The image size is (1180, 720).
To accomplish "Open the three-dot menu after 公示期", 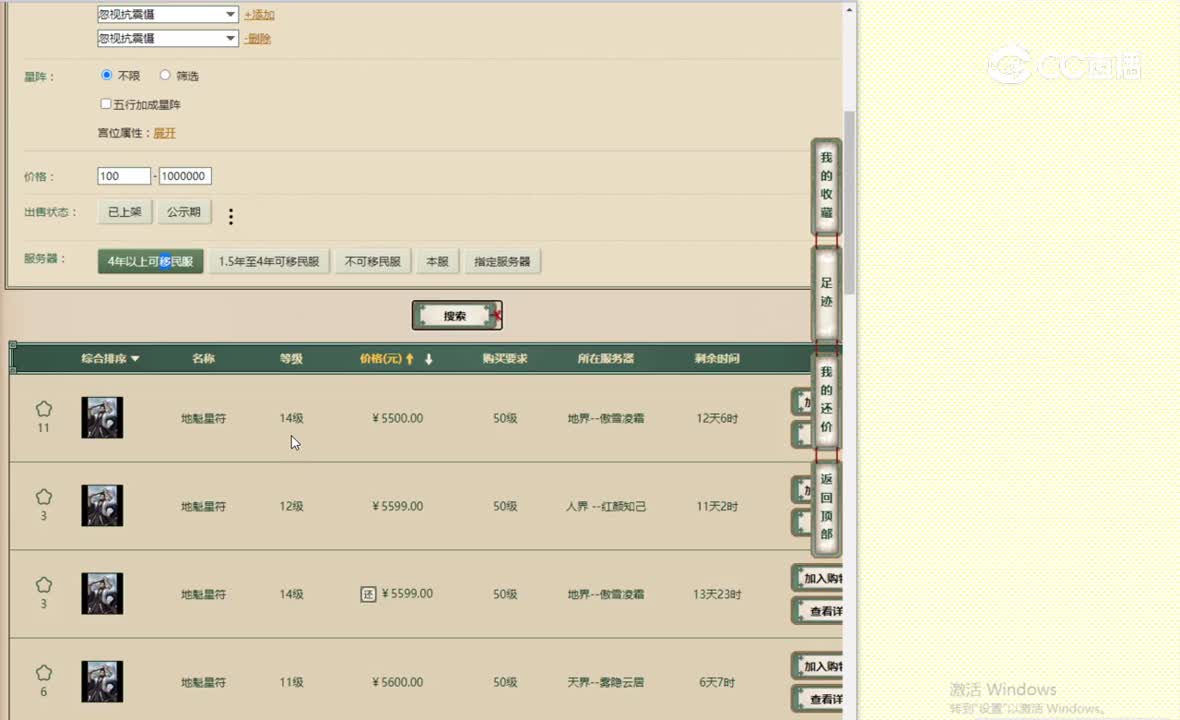I will pos(231,217).
